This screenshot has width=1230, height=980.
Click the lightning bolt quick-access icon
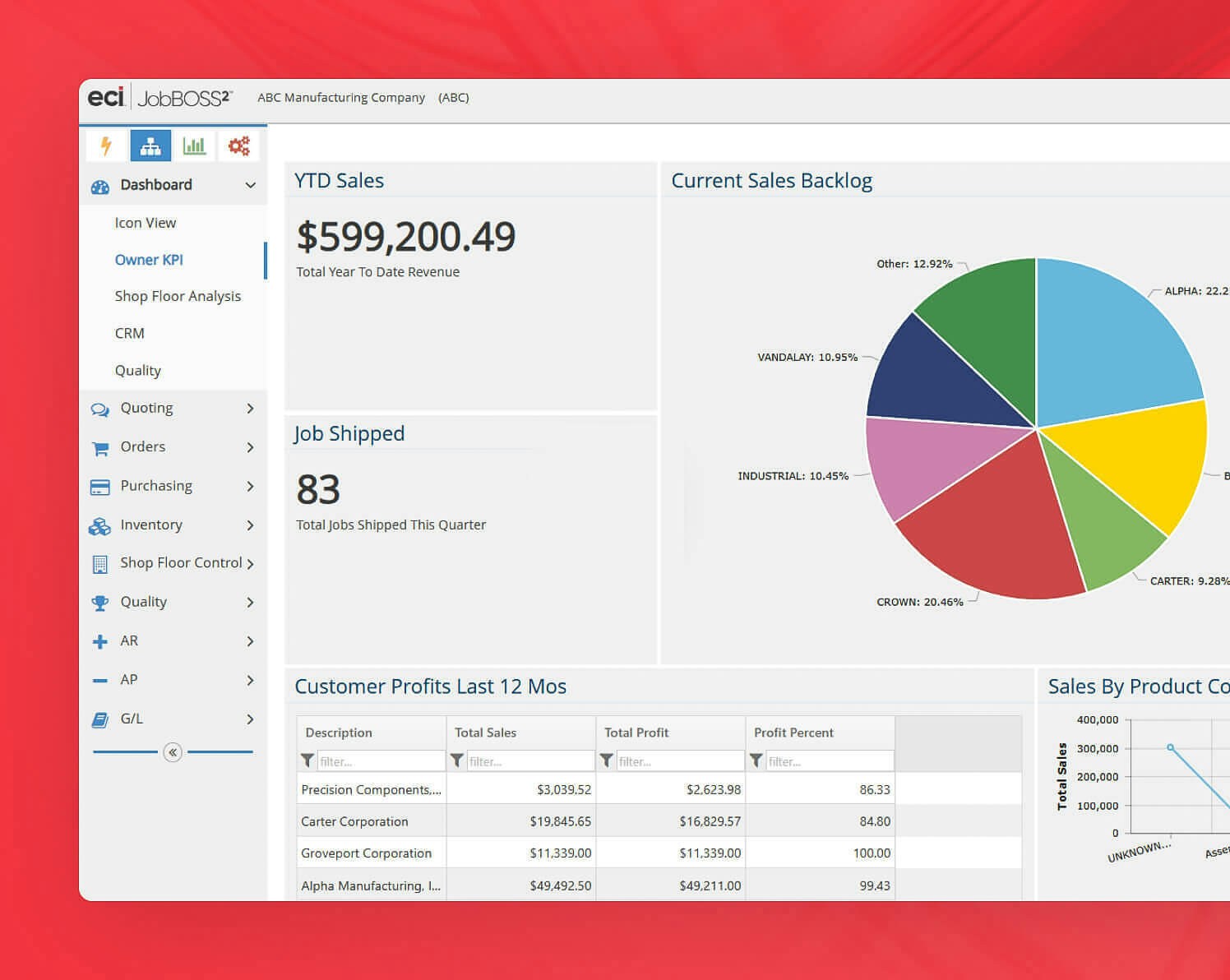pyautogui.click(x=106, y=146)
